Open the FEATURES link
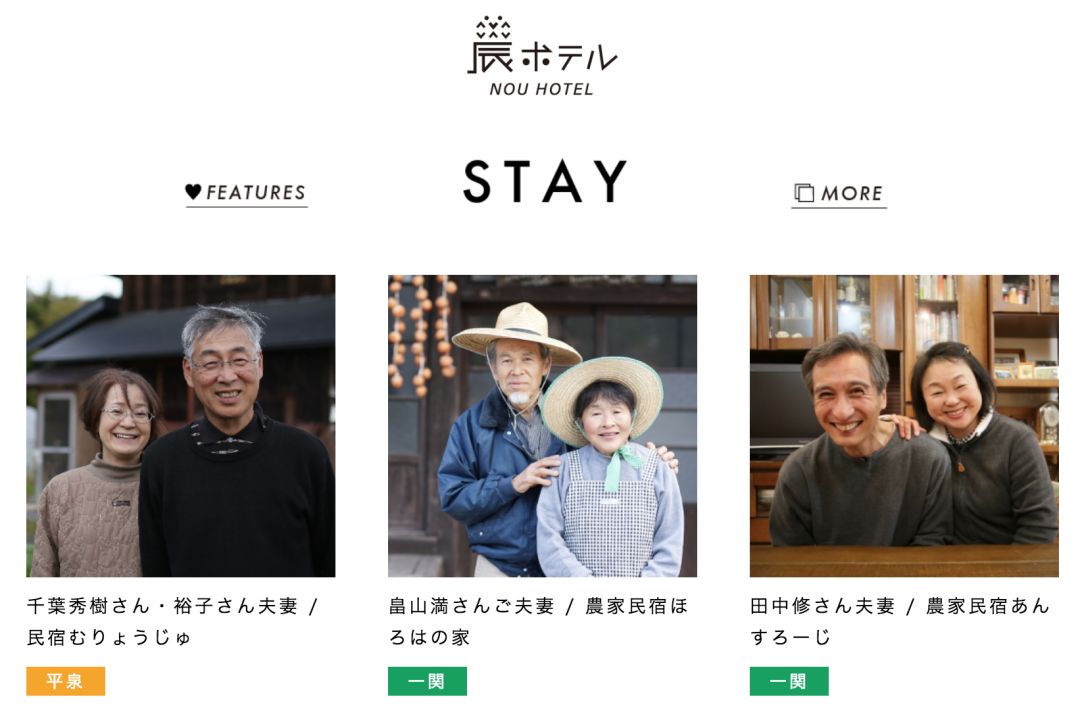The width and height of the screenshot is (1080, 722). tap(247, 193)
